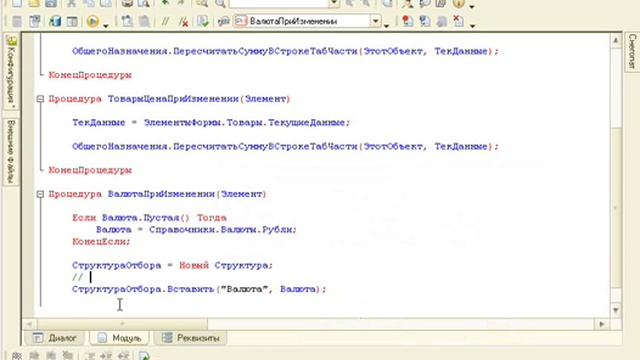This screenshot has width=640, height=360.
Task: Click the horizontal scrollbar left arrow
Action: click(x=29, y=324)
